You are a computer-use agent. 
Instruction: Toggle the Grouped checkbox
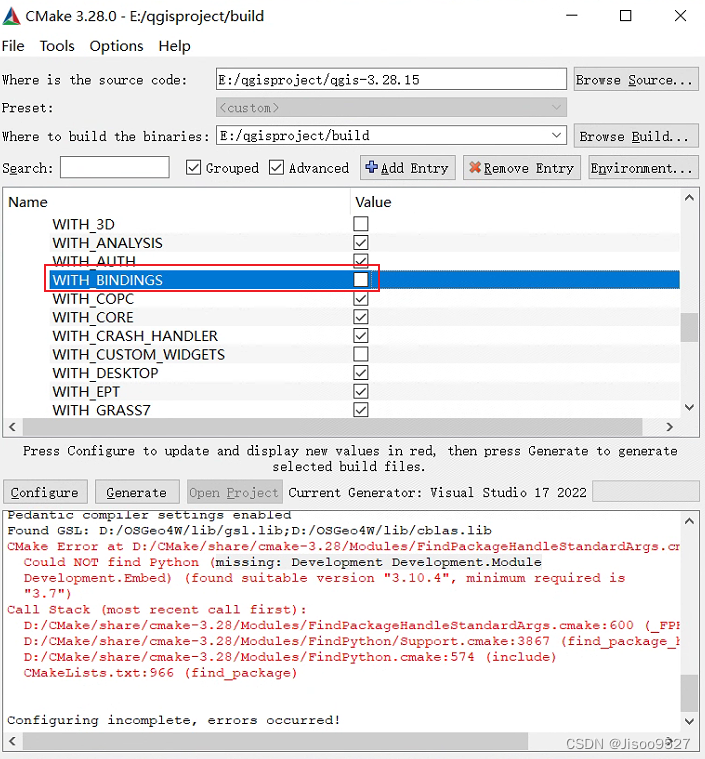click(193, 167)
